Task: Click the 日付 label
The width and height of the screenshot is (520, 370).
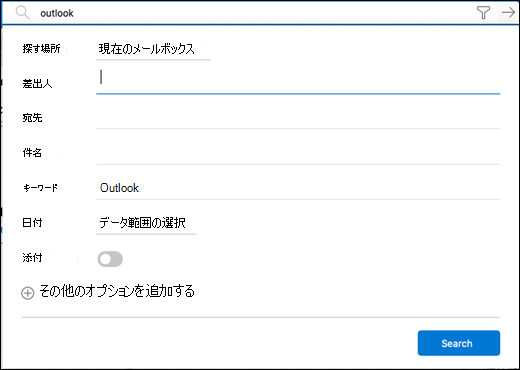Action: [32, 222]
